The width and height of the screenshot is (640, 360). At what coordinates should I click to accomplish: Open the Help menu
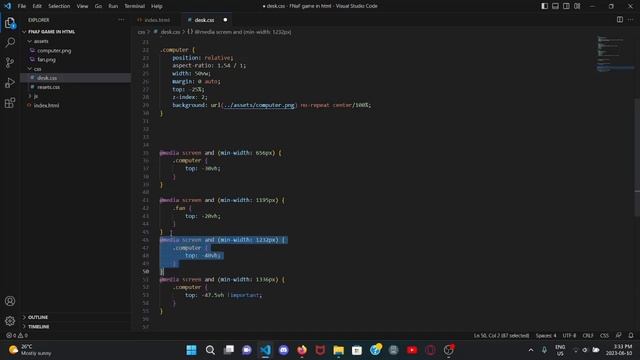click(x=156, y=6)
